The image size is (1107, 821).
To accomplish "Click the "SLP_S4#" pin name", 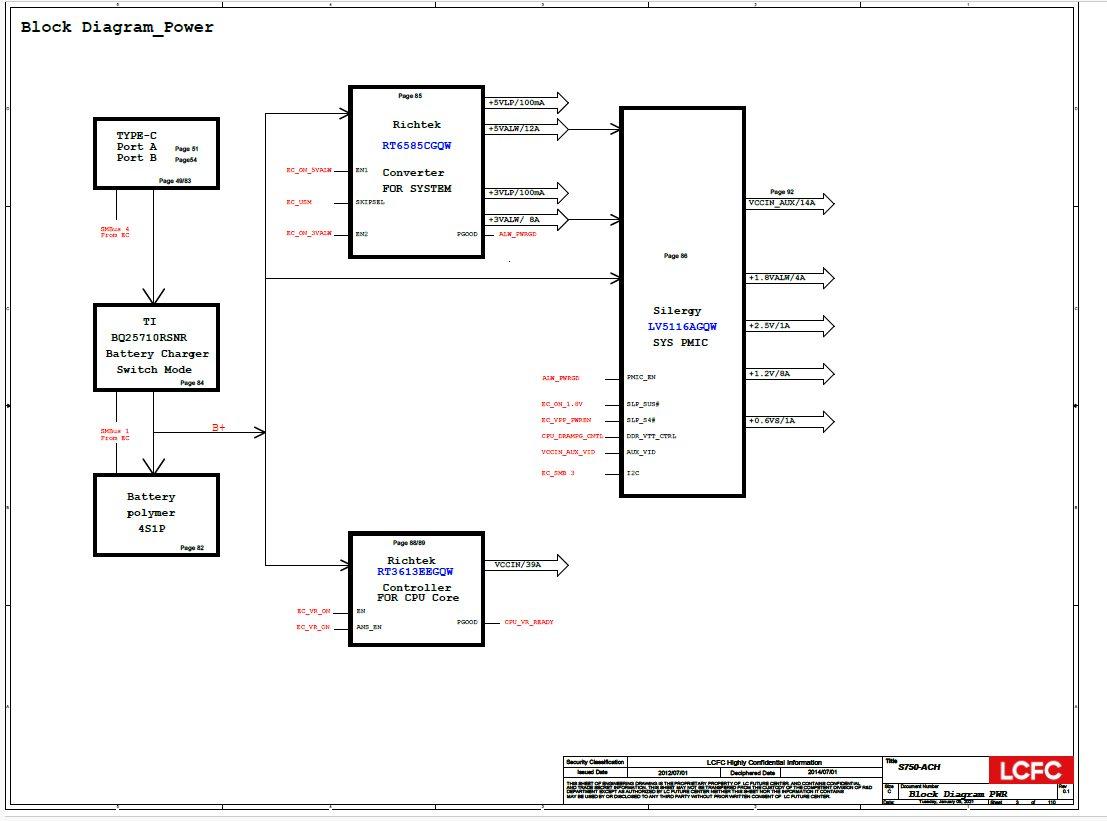I will click(641, 421).
